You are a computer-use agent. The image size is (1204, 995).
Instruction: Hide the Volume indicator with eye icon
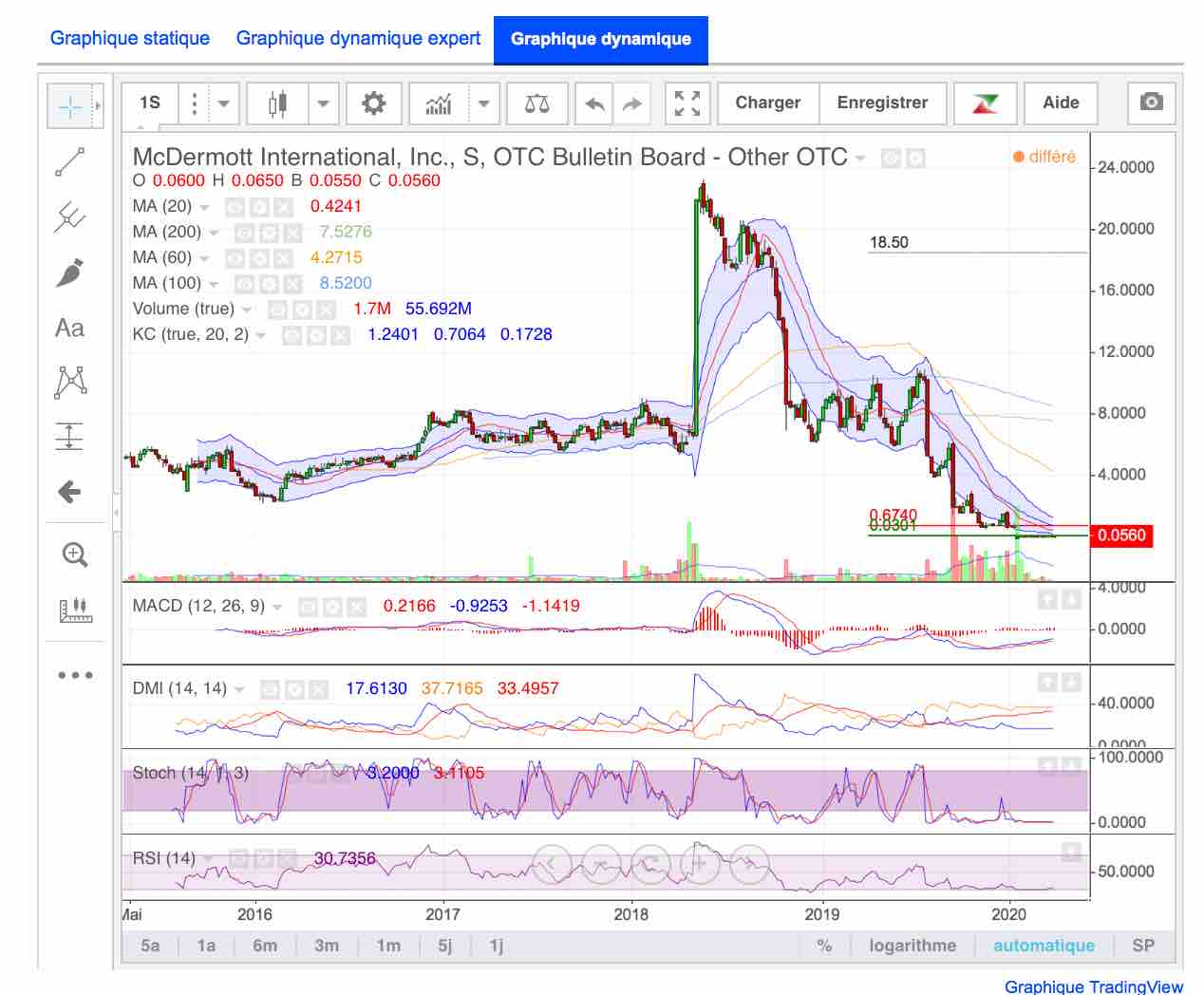[x=278, y=309]
